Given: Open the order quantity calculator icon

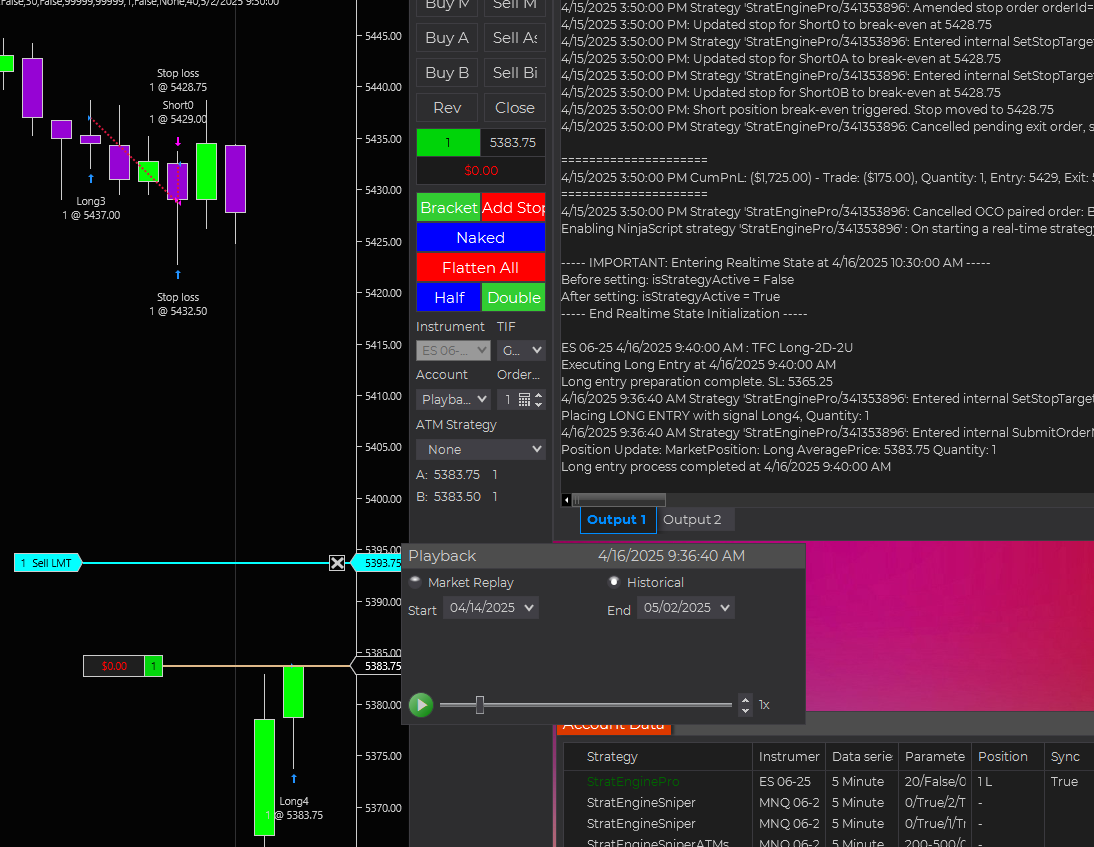Looking at the screenshot, I should coord(524,399).
